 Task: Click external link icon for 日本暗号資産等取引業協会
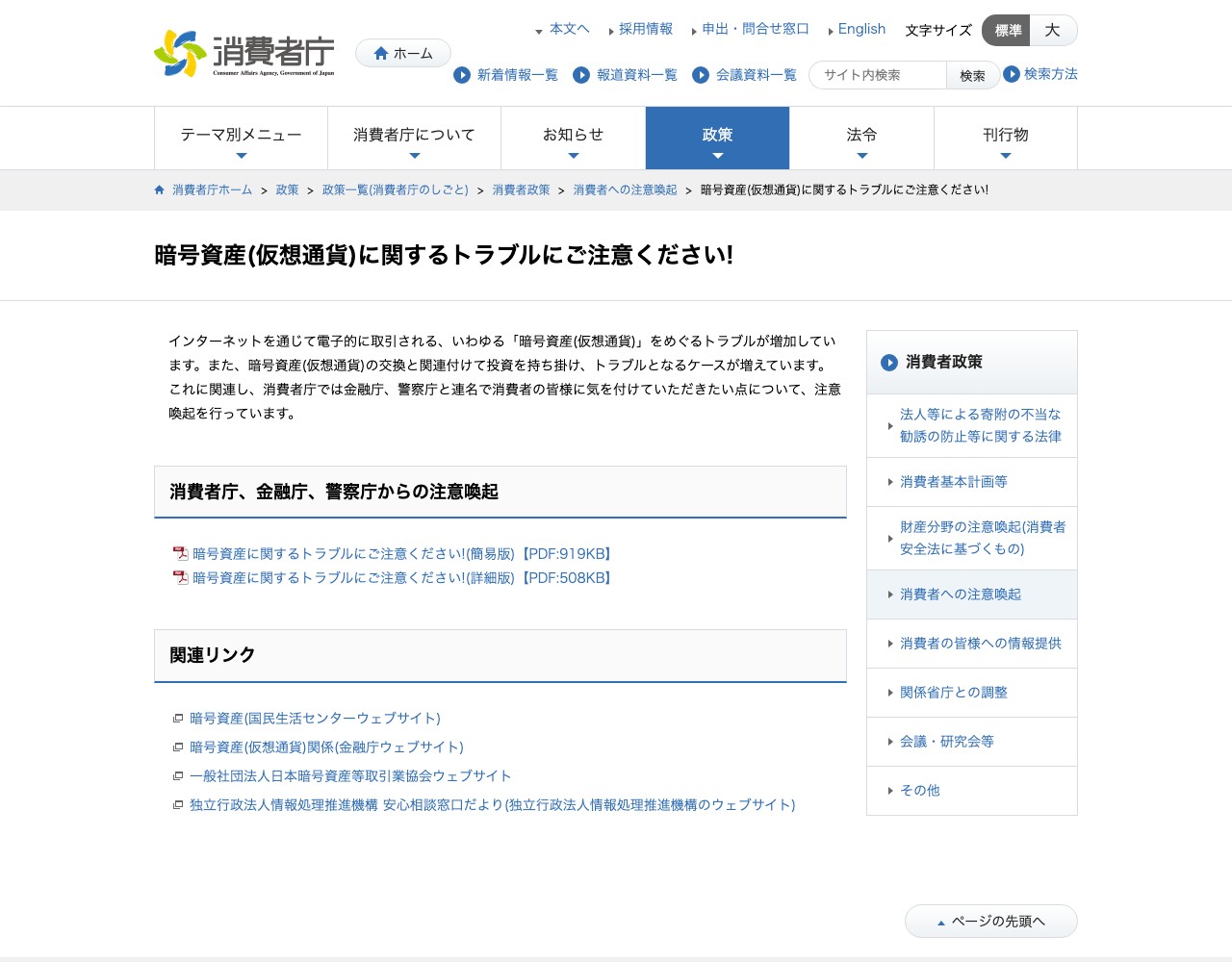(178, 776)
